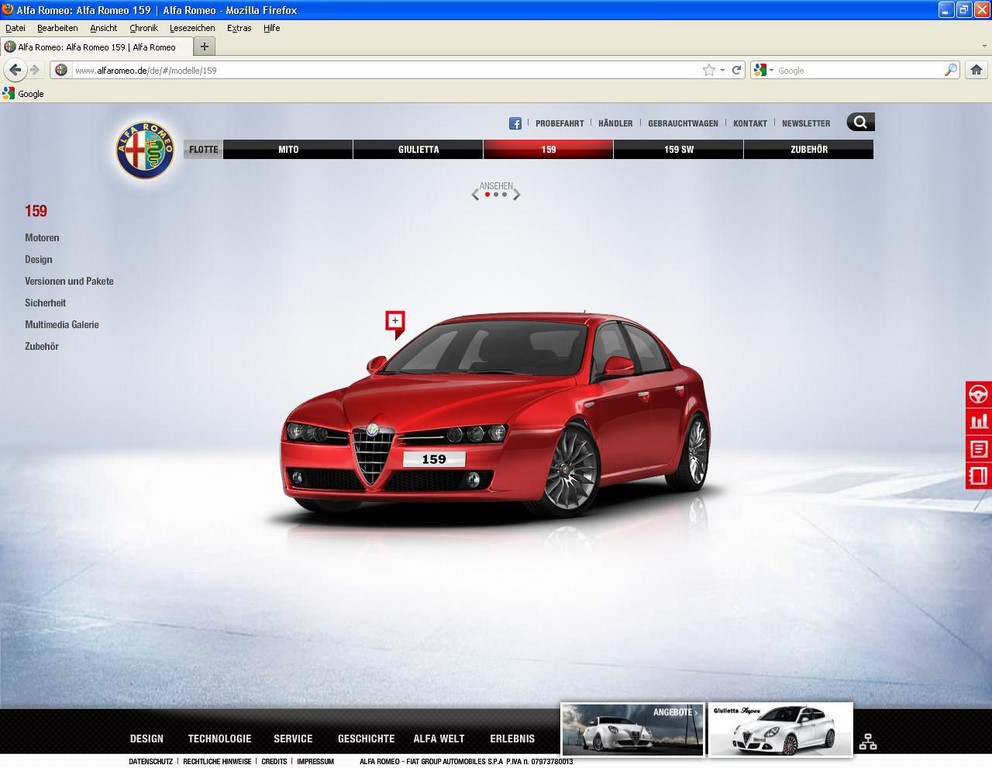This screenshot has width=992, height=768.
Task: Open the URL history dropdown arrow
Action: [722, 70]
